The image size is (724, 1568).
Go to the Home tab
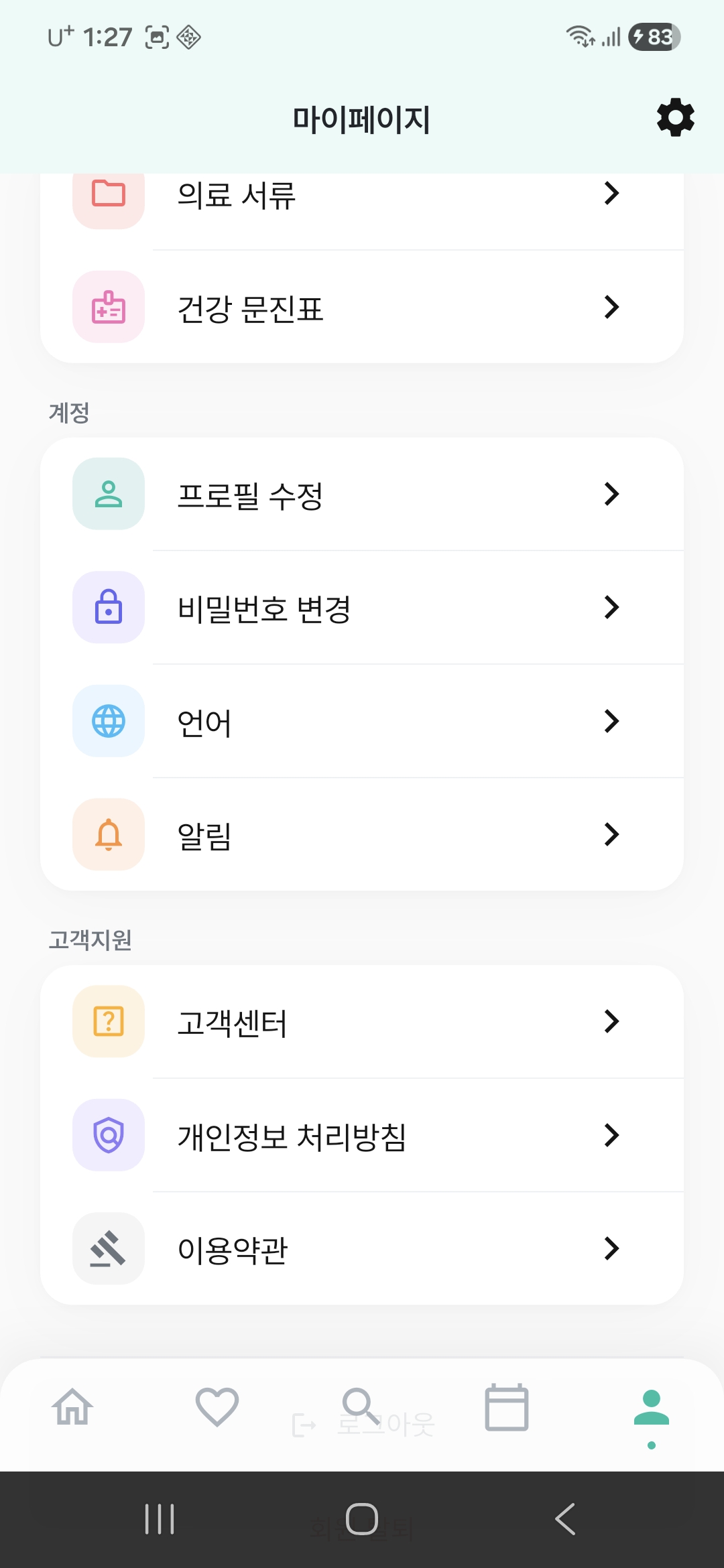coord(72,1407)
